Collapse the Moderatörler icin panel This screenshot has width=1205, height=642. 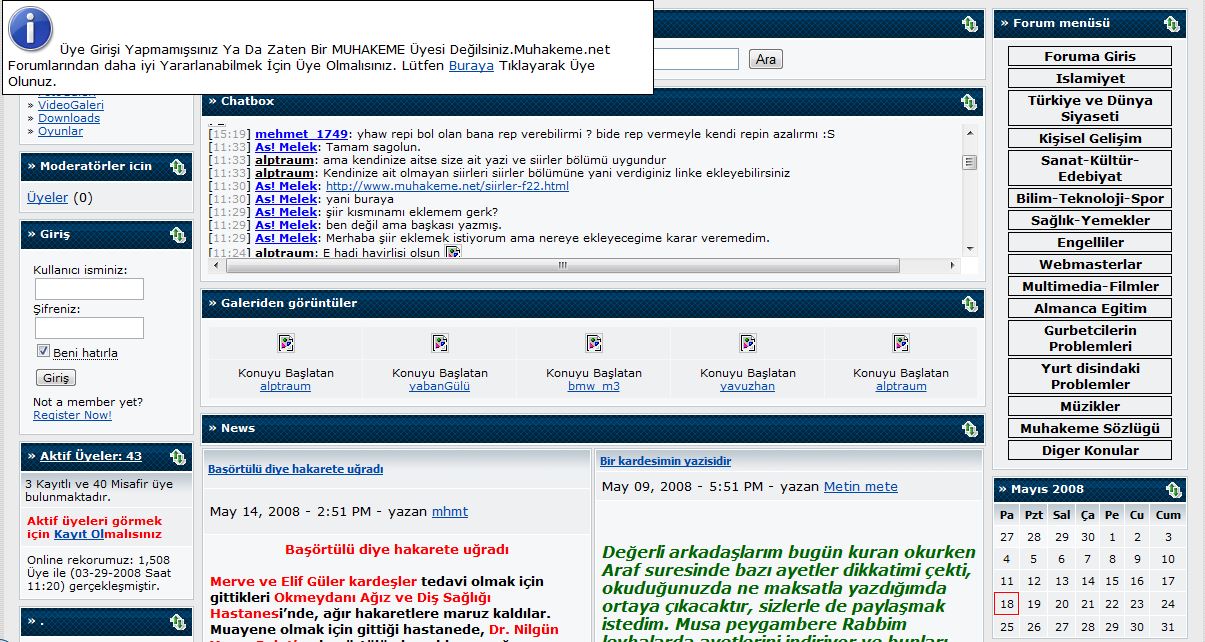point(177,167)
